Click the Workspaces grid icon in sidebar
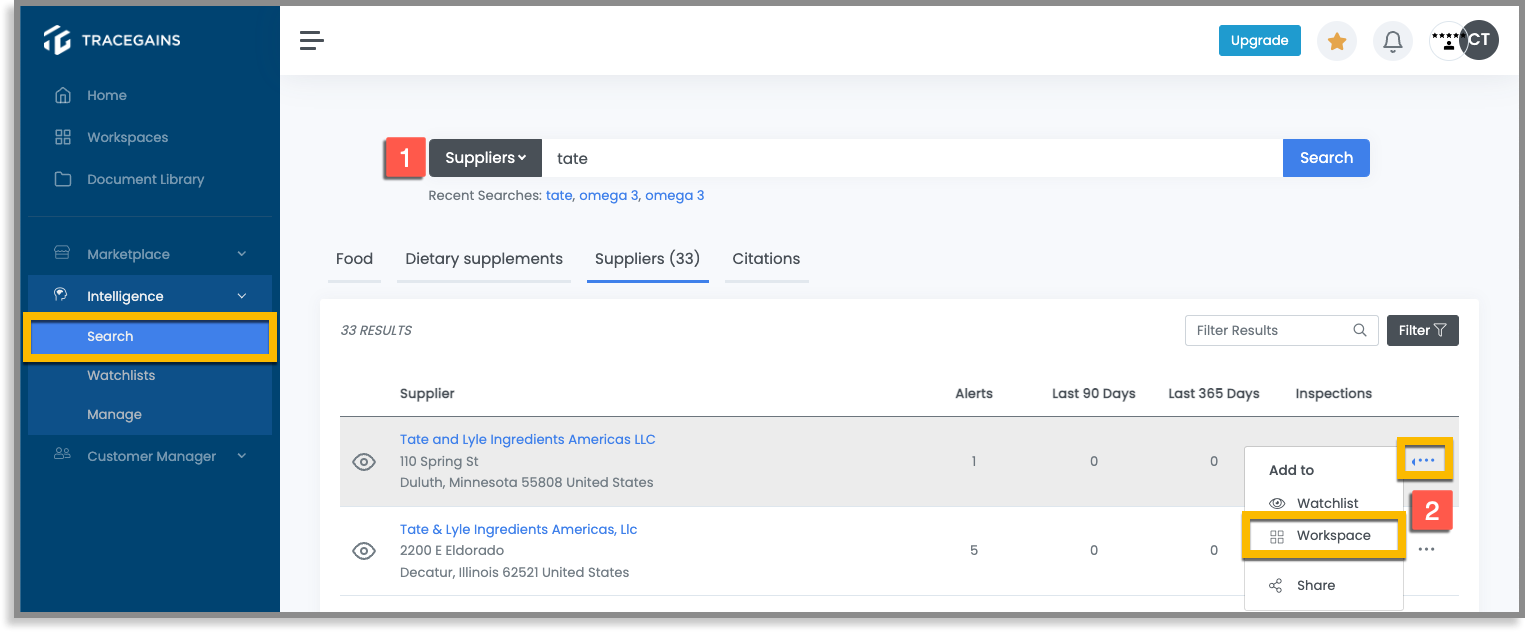Screen dimensions: 1525x632 (x=63, y=137)
